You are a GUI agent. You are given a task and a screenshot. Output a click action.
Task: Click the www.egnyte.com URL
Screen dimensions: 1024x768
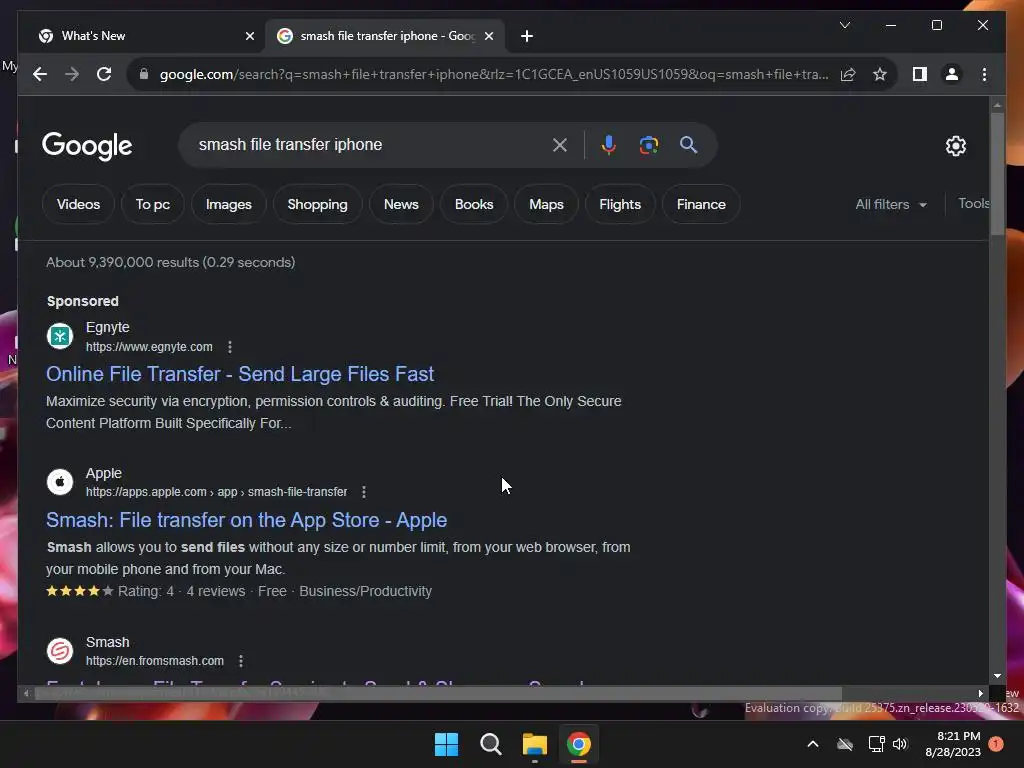tap(149, 347)
